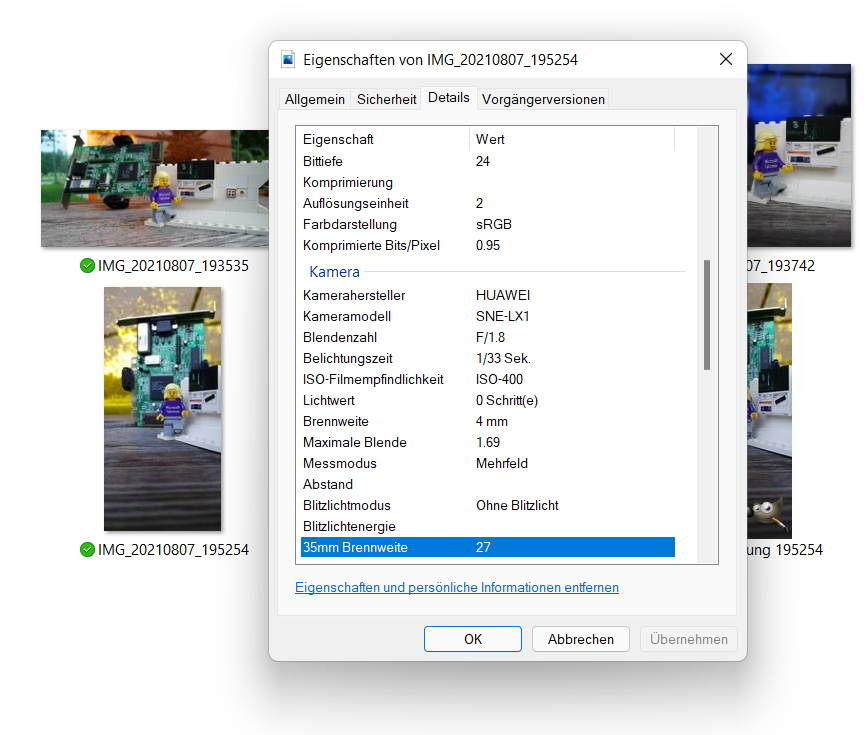Image resolution: width=868 pixels, height=735 pixels.
Task: Select the ISO-Filmempfindlichkeit row
Action: coord(488,379)
